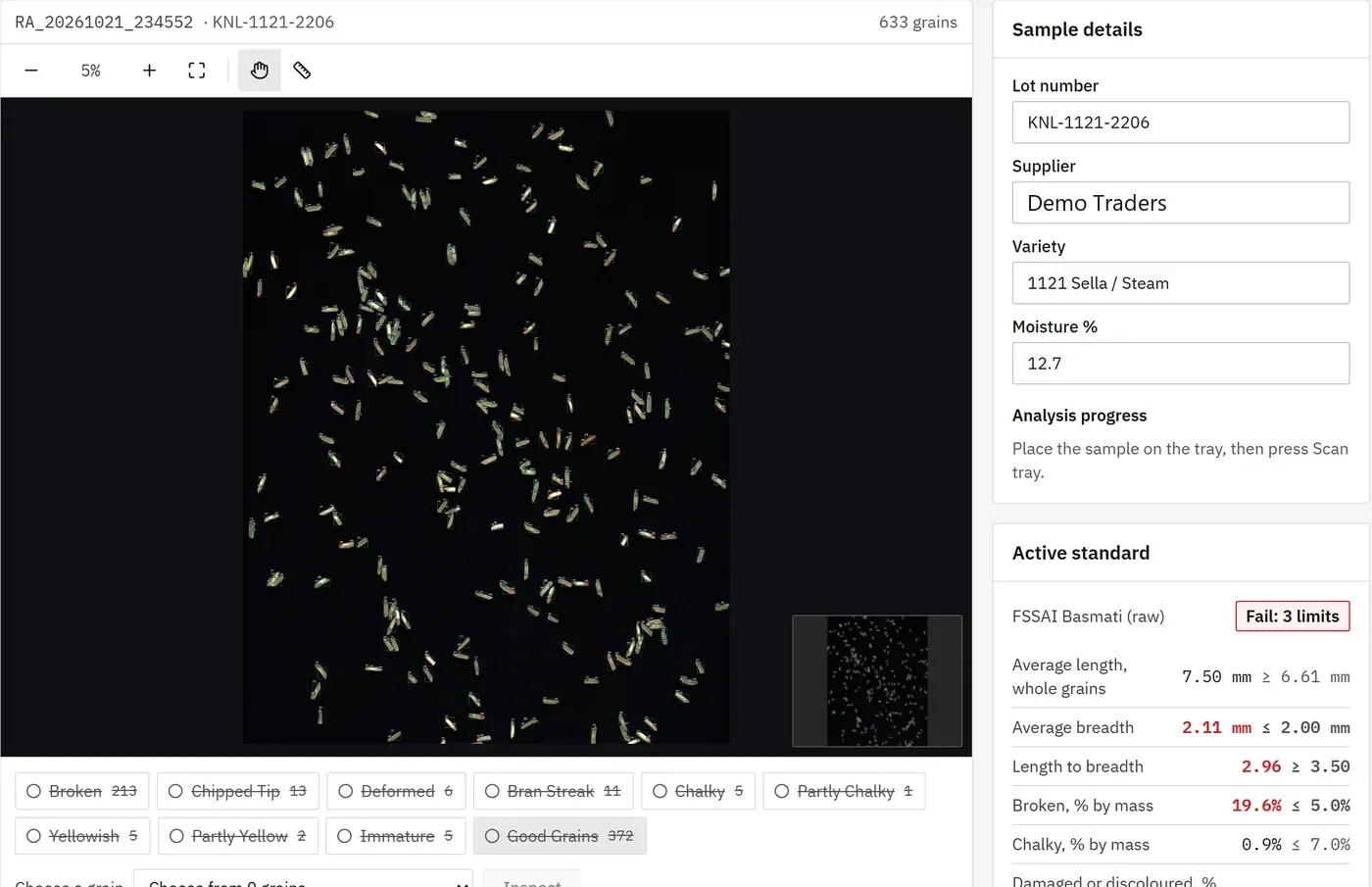Click the Sample details heading

(1077, 29)
